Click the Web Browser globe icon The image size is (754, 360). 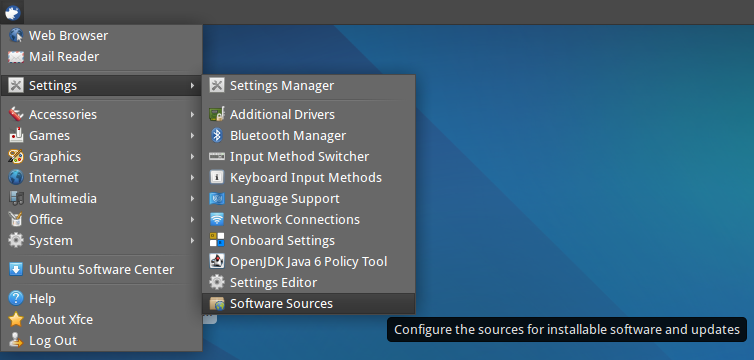pos(16,36)
